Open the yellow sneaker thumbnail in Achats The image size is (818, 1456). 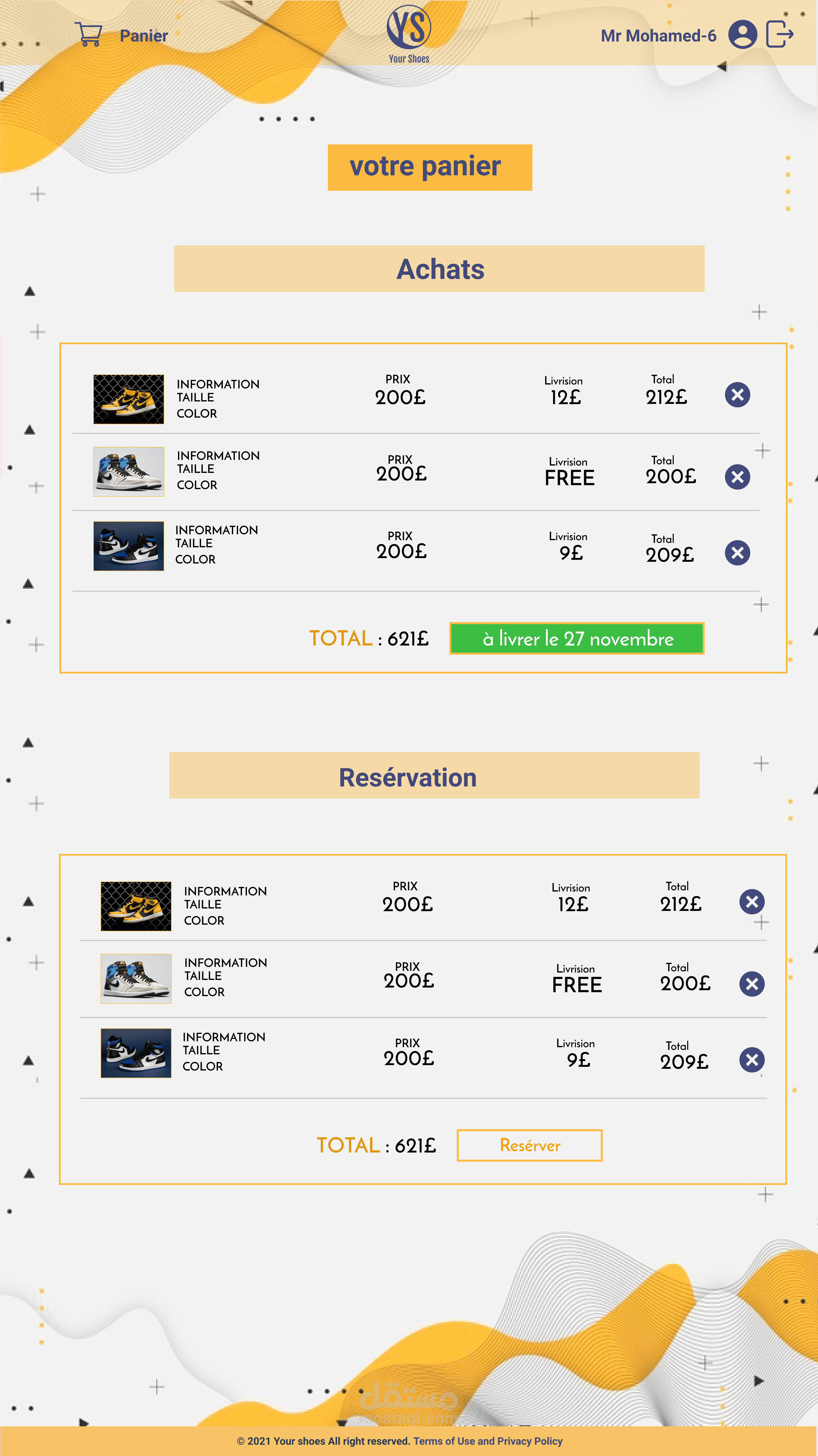click(129, 399)
